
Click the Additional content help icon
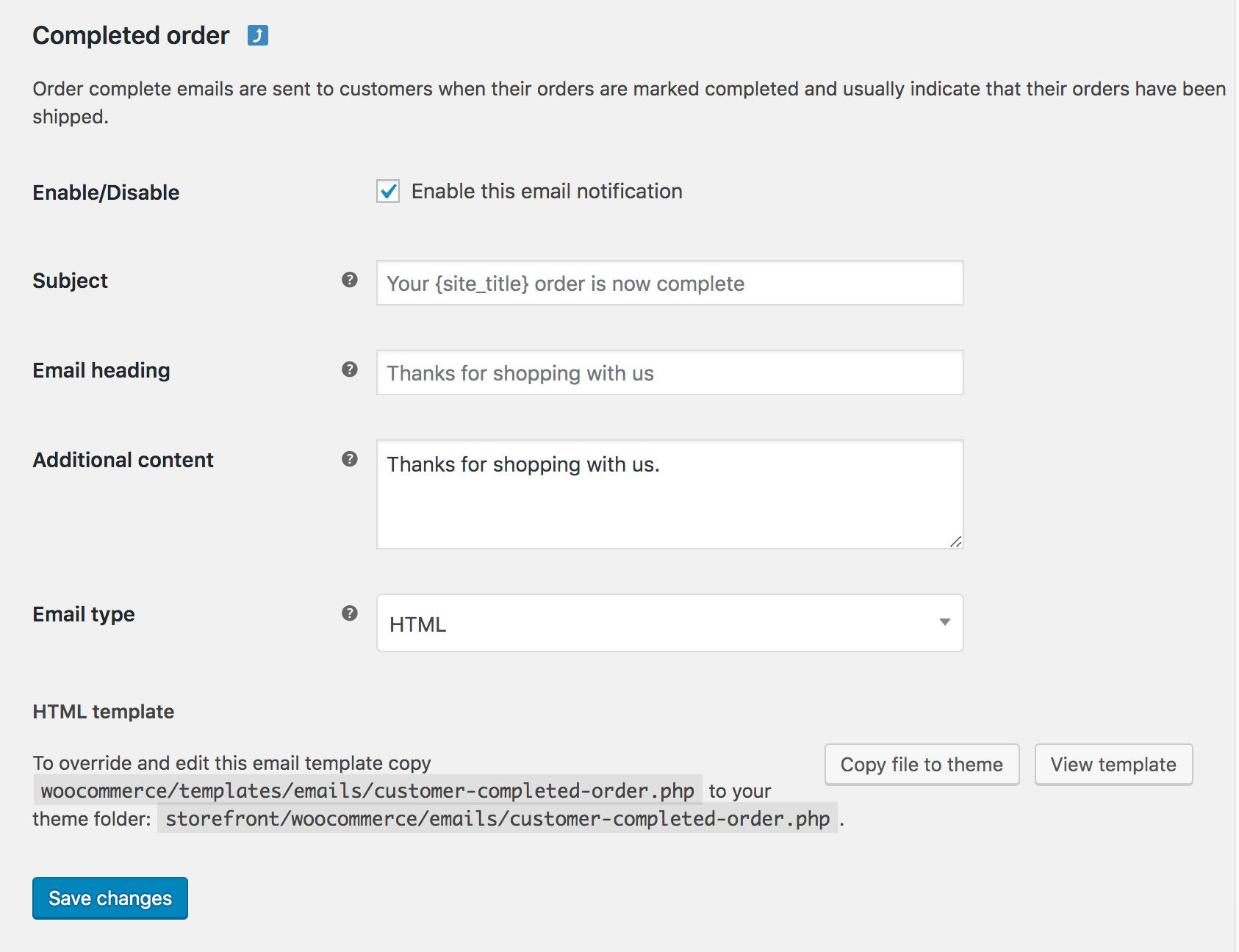350,459
